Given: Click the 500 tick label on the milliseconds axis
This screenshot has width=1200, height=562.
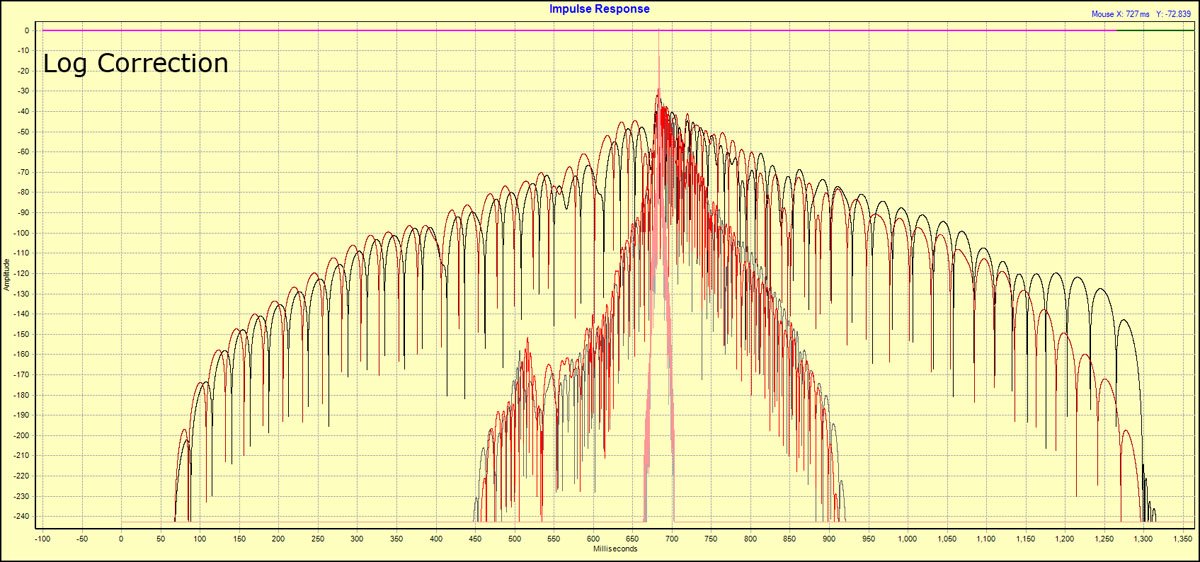Looking at the screenshot, I should 515,538.
